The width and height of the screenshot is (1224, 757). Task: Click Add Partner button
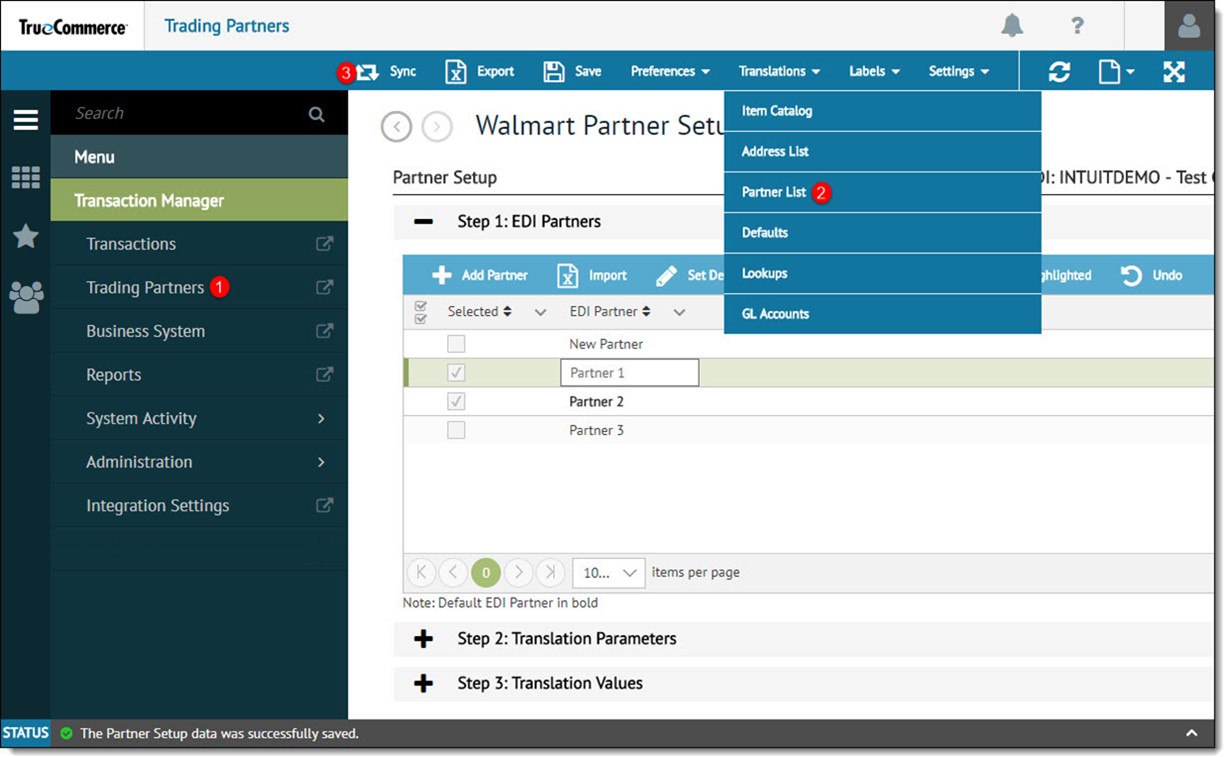(479, 275)
